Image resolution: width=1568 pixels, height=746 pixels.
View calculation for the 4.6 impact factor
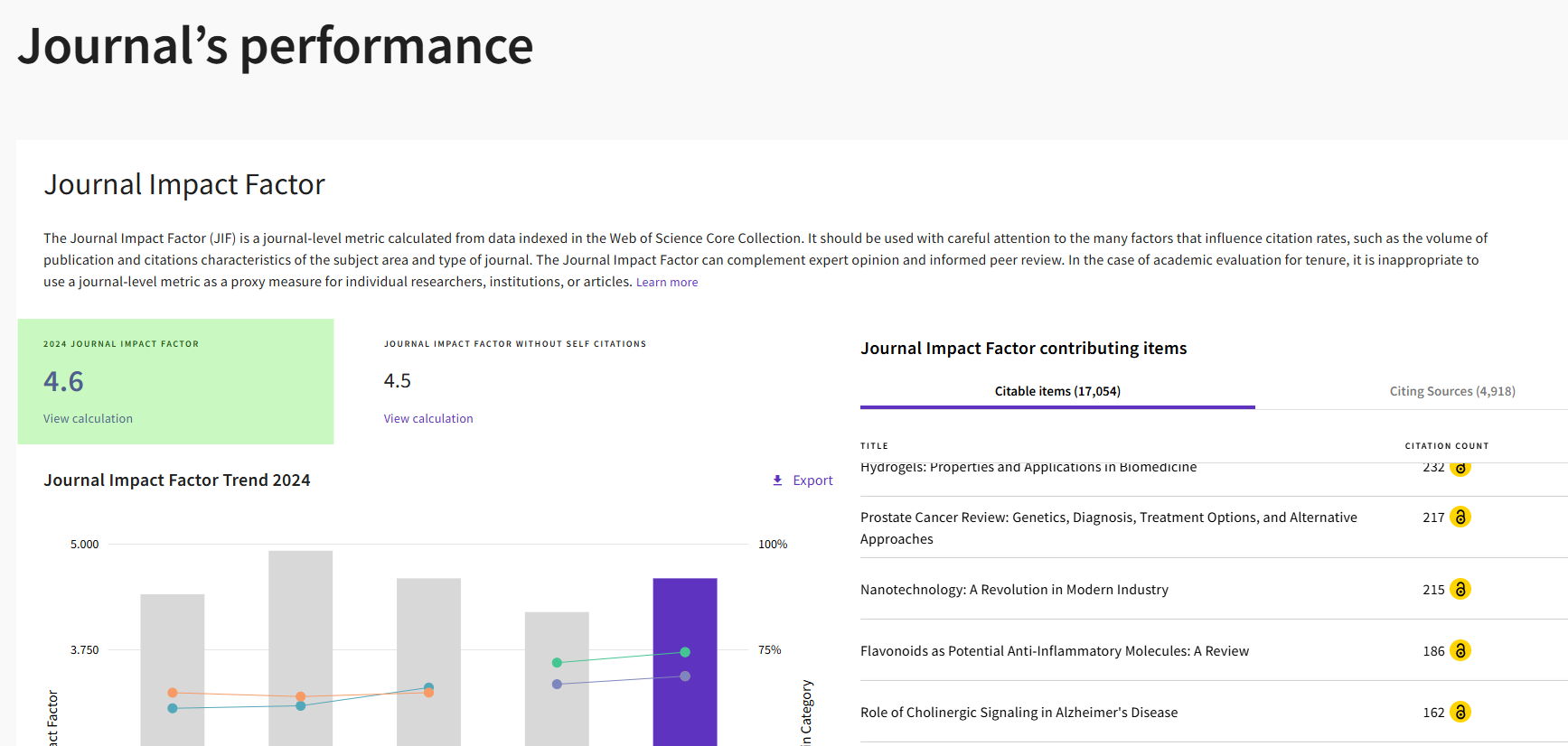pyautogui.click(x=88, y=419)
